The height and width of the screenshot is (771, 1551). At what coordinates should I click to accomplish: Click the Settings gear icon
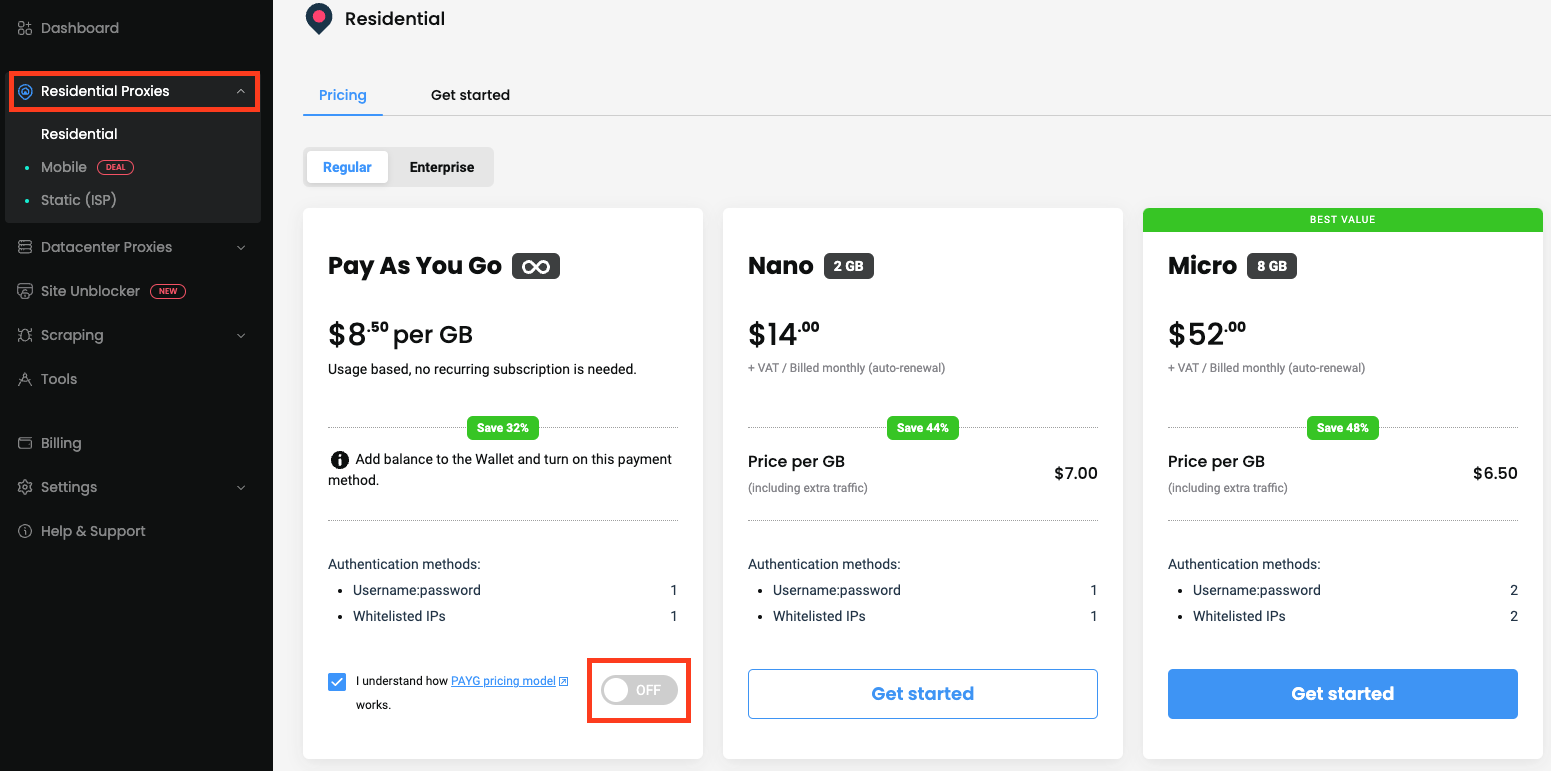tap(25, 487)
